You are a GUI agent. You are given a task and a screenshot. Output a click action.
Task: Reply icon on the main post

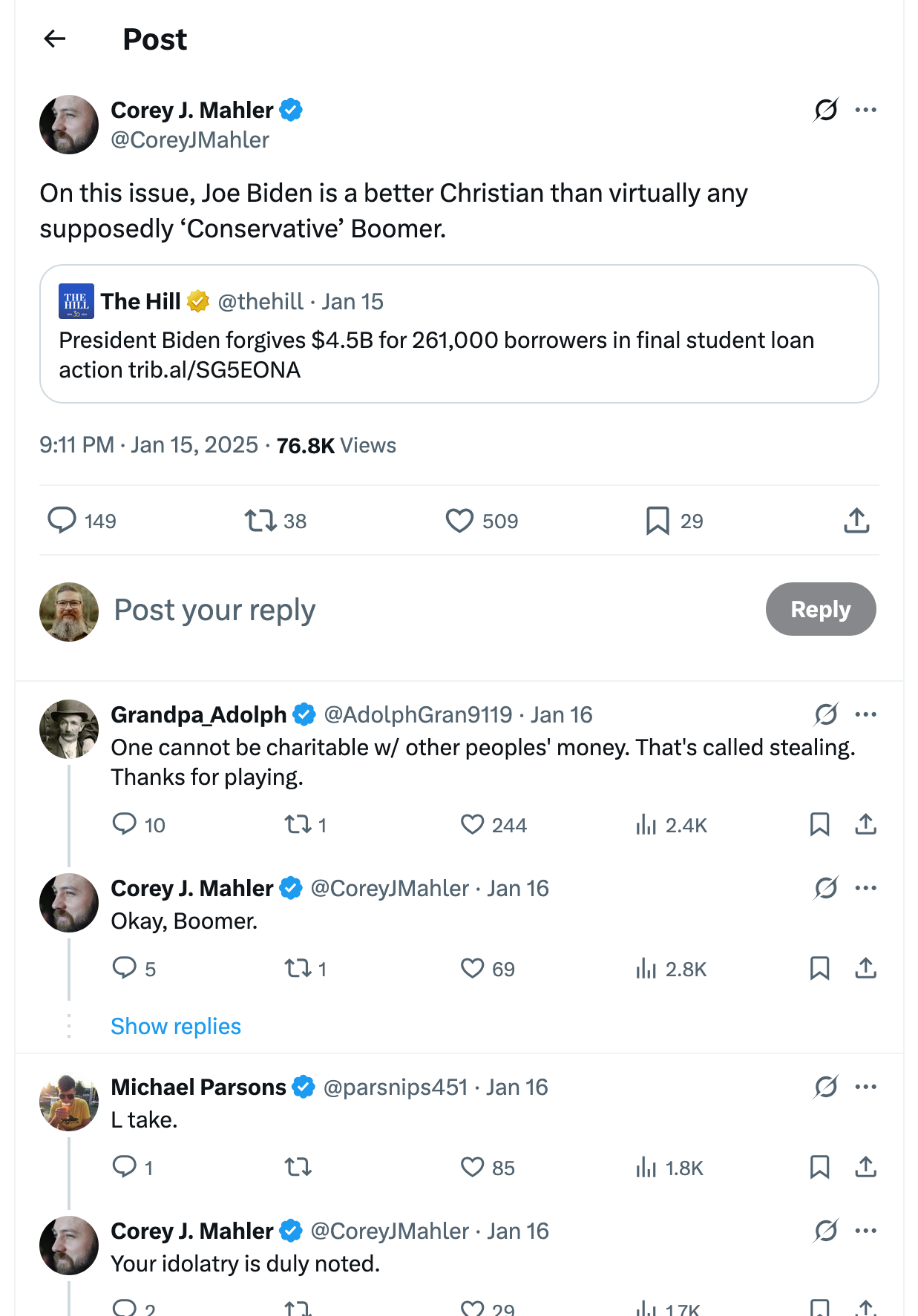click(x=62, y=521)
